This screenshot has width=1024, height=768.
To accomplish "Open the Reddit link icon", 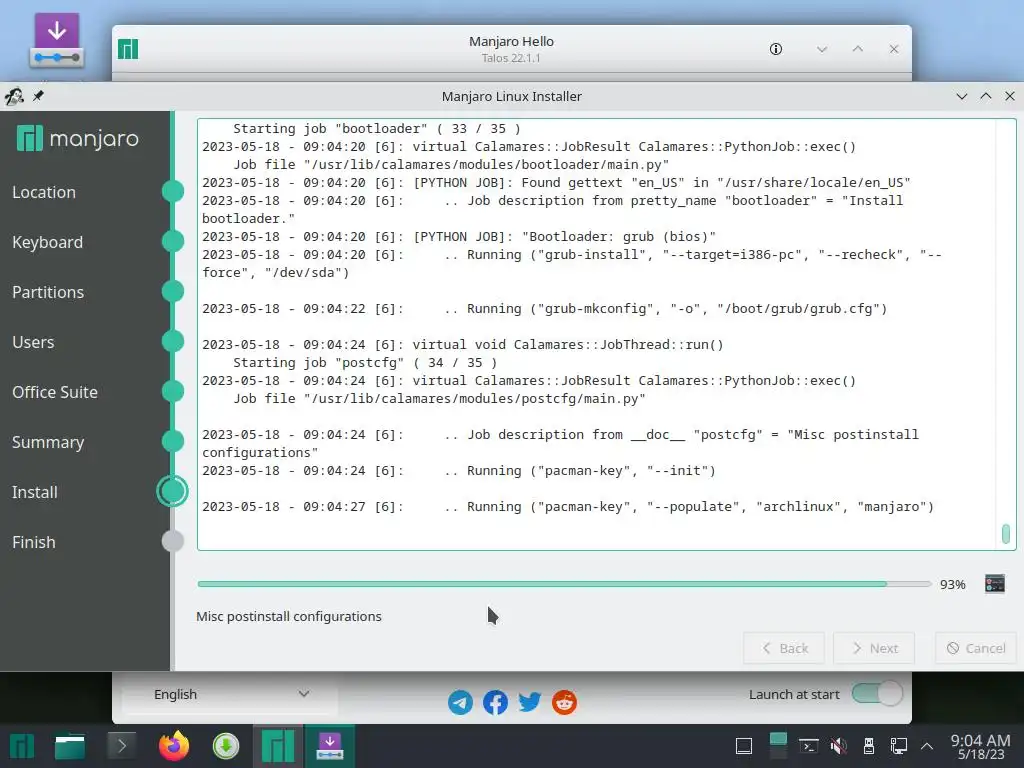I will pyautogui.click(x=564, y=703).
